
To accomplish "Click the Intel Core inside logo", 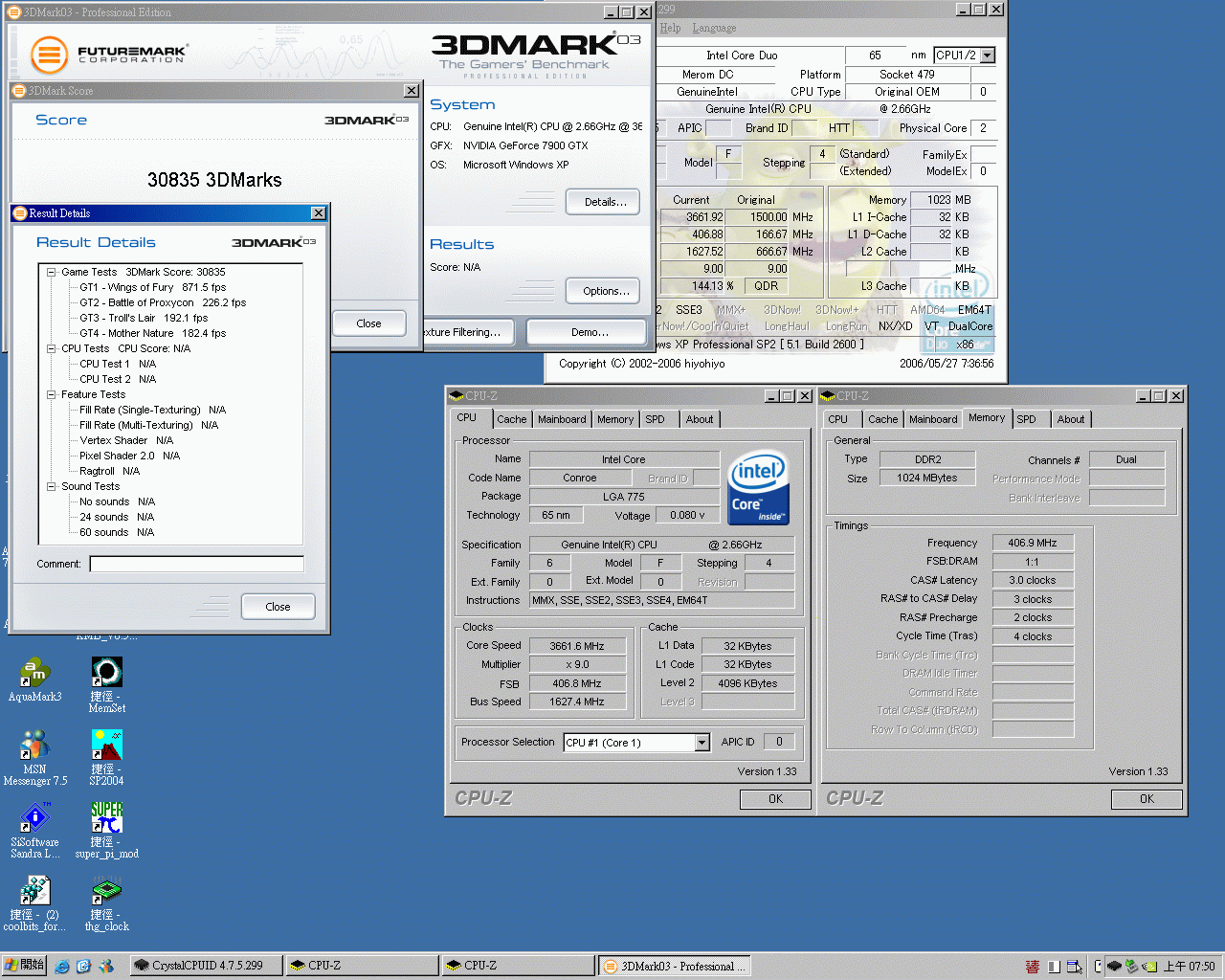I will 758,488.
